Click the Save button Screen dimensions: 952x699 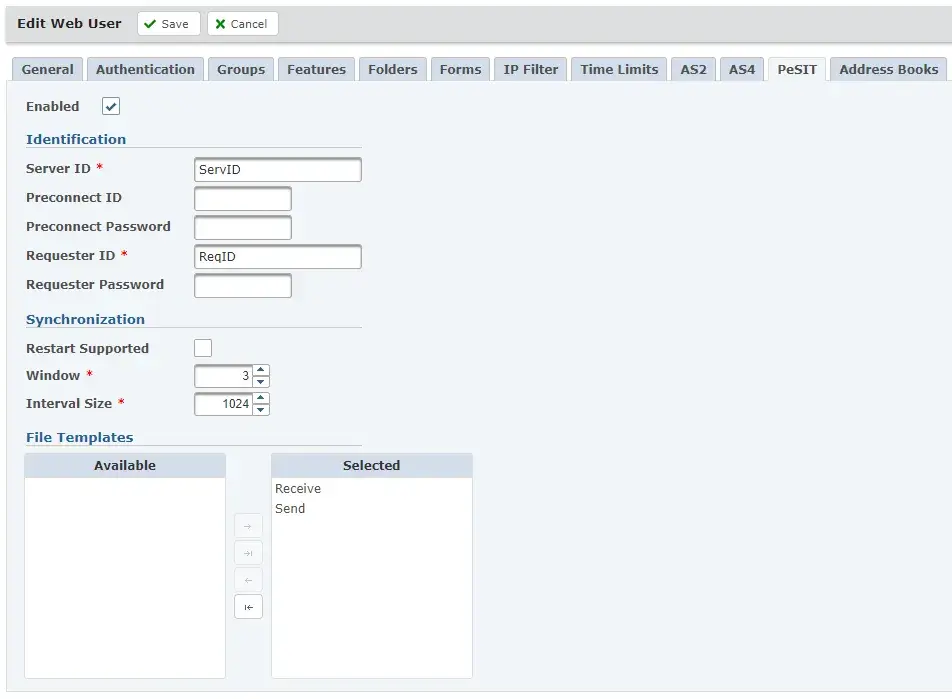(x=168, y=23)
